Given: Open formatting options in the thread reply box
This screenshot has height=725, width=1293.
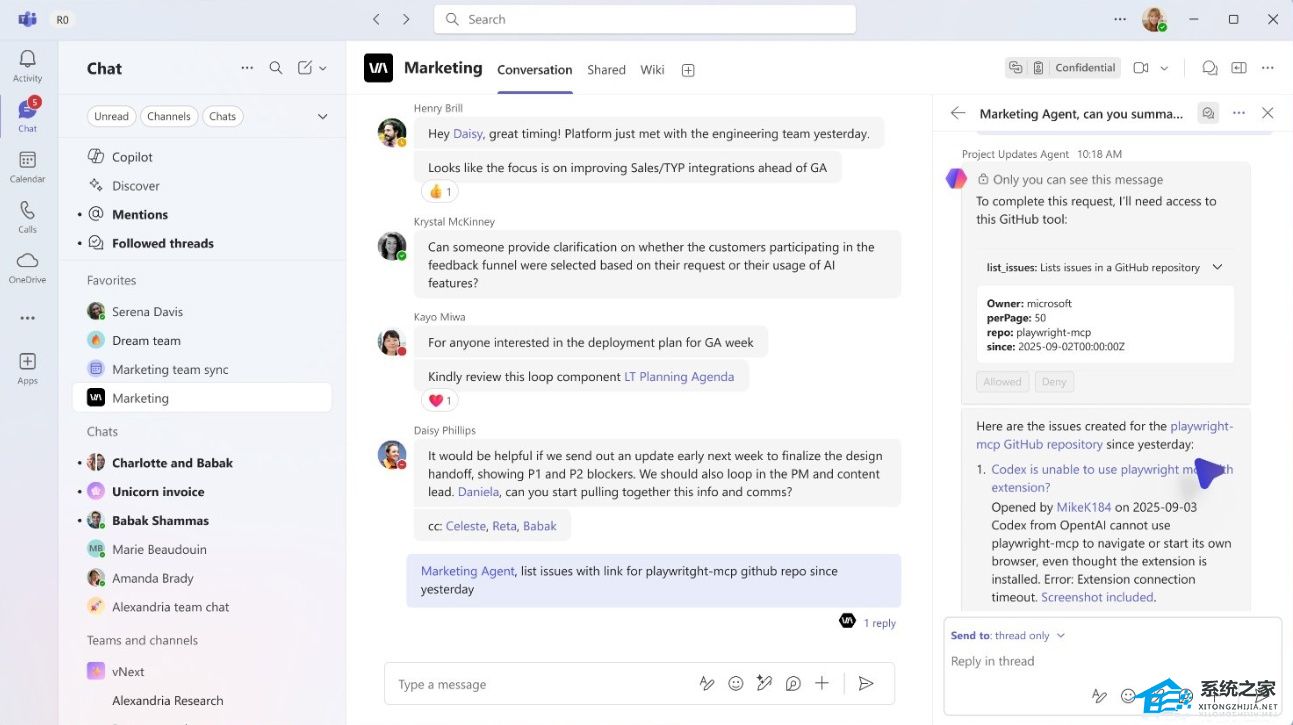Looking at the screenshot, I should point(1099,696).
